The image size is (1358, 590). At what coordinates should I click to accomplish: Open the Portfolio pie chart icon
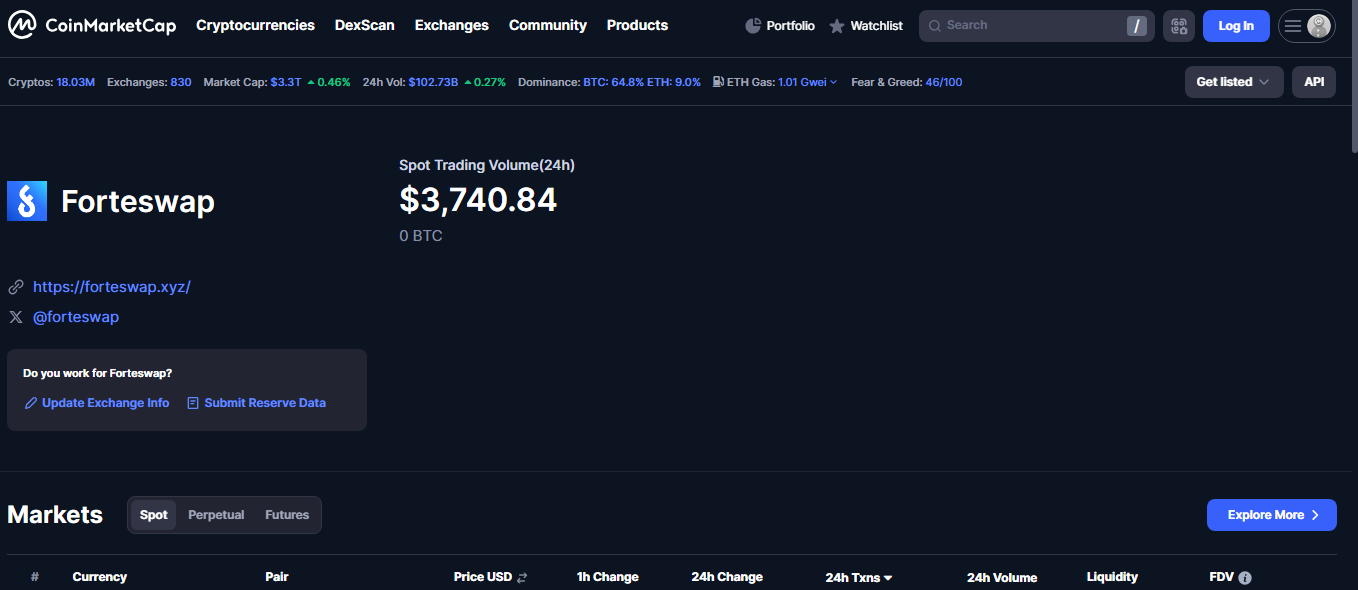coord(753,26)
